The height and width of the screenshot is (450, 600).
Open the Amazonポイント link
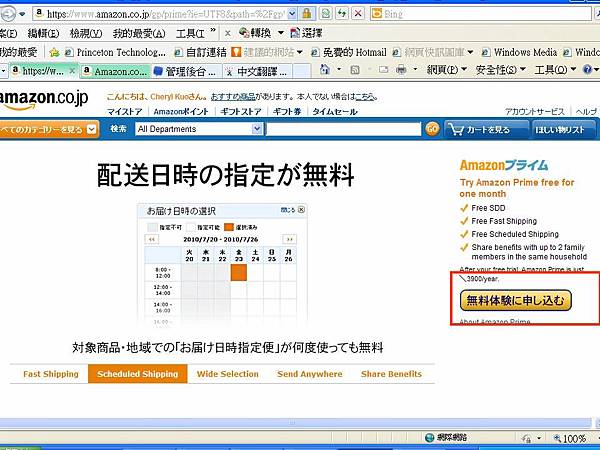pos(181,112)
